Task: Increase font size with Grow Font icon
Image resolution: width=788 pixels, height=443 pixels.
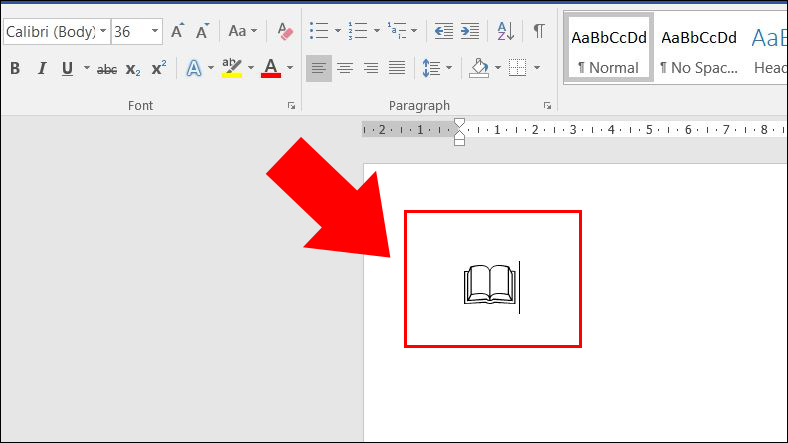Action: (x=177, y=32)
